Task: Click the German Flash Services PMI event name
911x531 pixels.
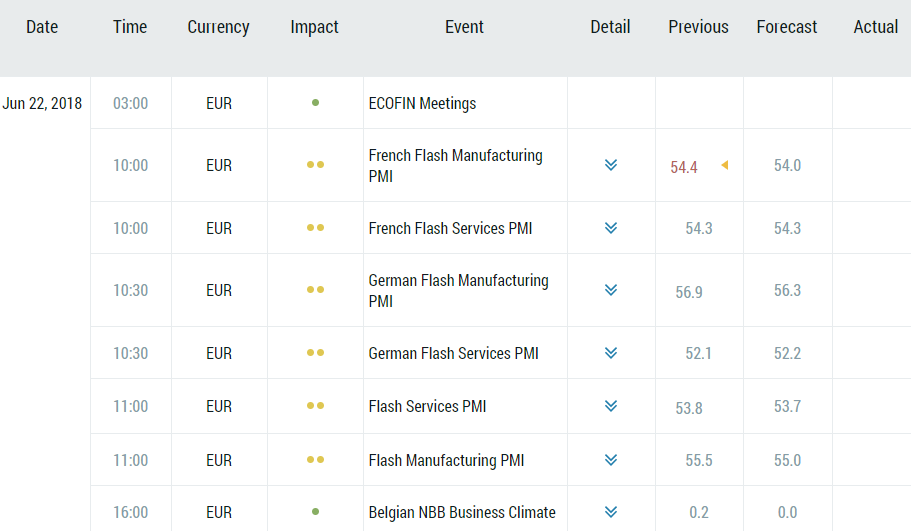Action: point(453,353)
